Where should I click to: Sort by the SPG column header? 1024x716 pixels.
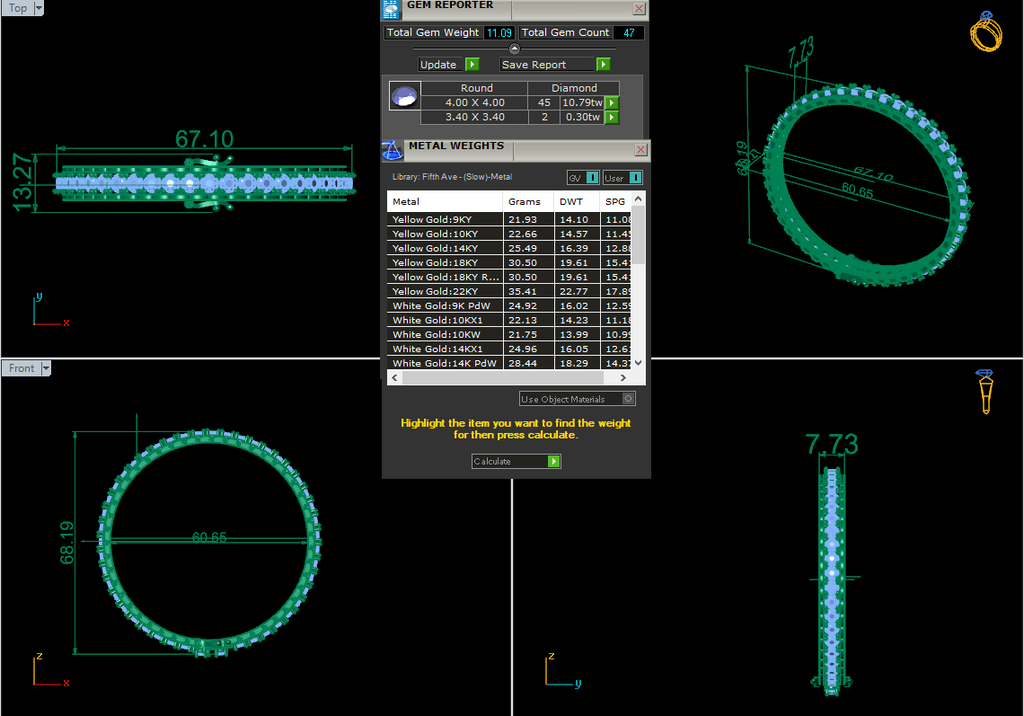615,201
